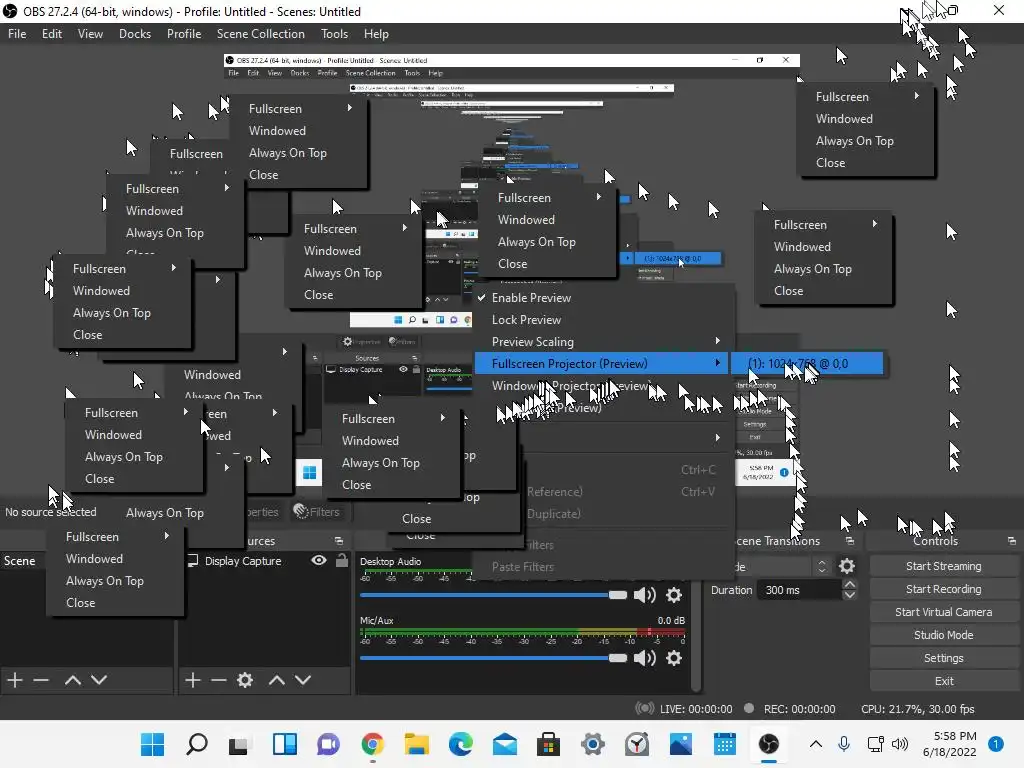This screenshot has width=1024, height=768.
Task: Remove the source with the Sources minus icon
Action: pyautogui.click(x=219, y=680)
